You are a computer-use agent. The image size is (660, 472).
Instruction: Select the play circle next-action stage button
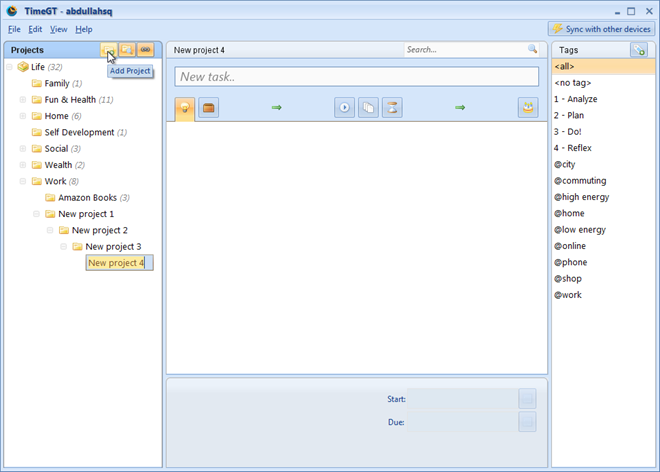[x=344, y=108]
